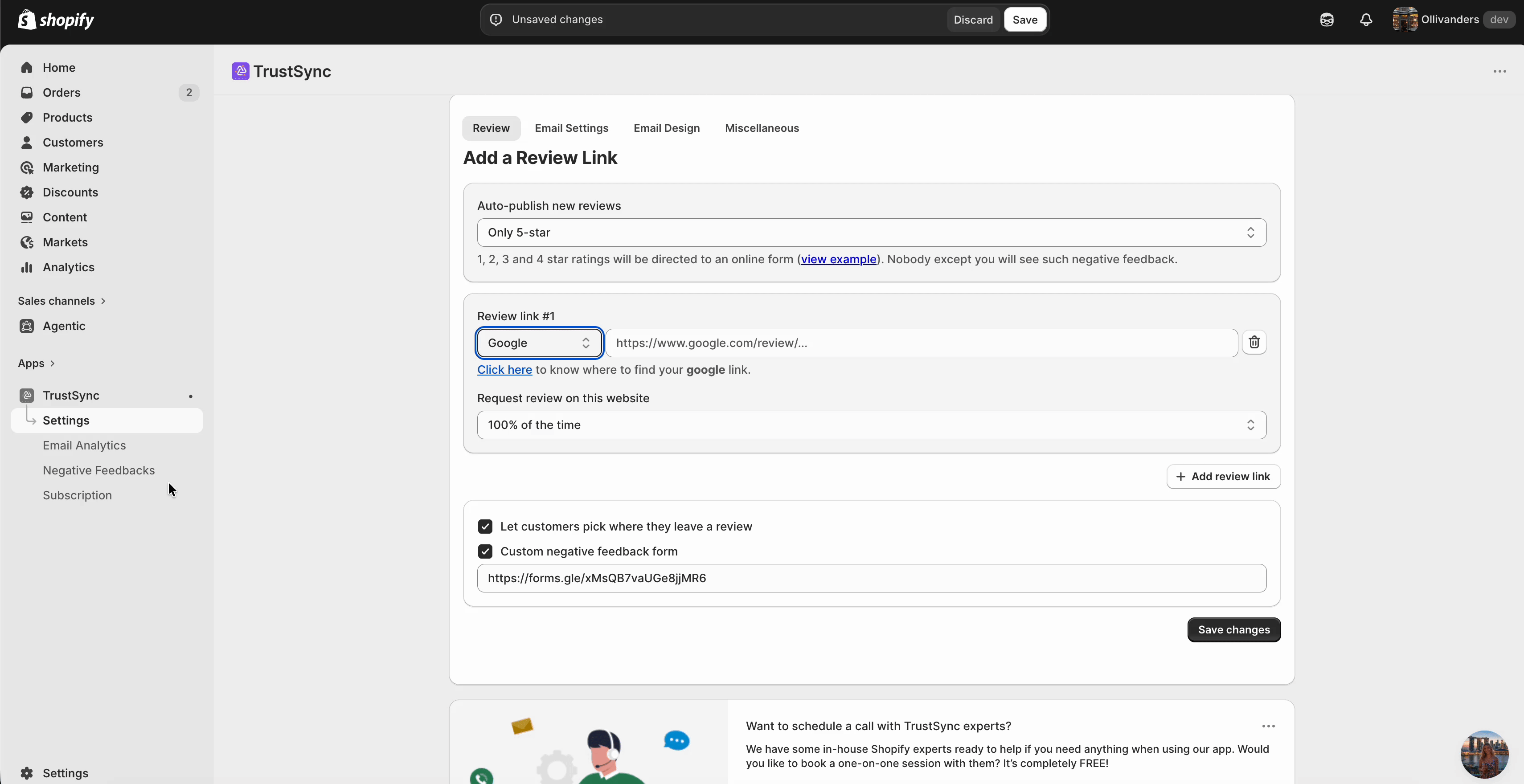Screen dimensions: 1524x784
Task: Click the Add a Review Link heading
Action: pyautogui.click(x=540, y=157)
